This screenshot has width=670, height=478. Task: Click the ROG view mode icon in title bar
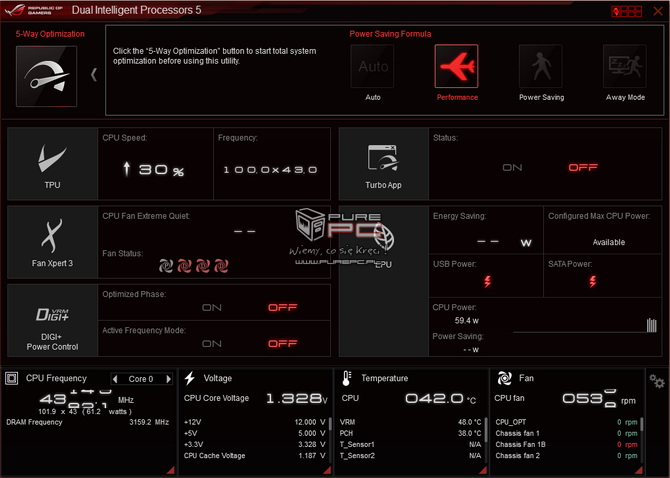[x=626, y=11]
